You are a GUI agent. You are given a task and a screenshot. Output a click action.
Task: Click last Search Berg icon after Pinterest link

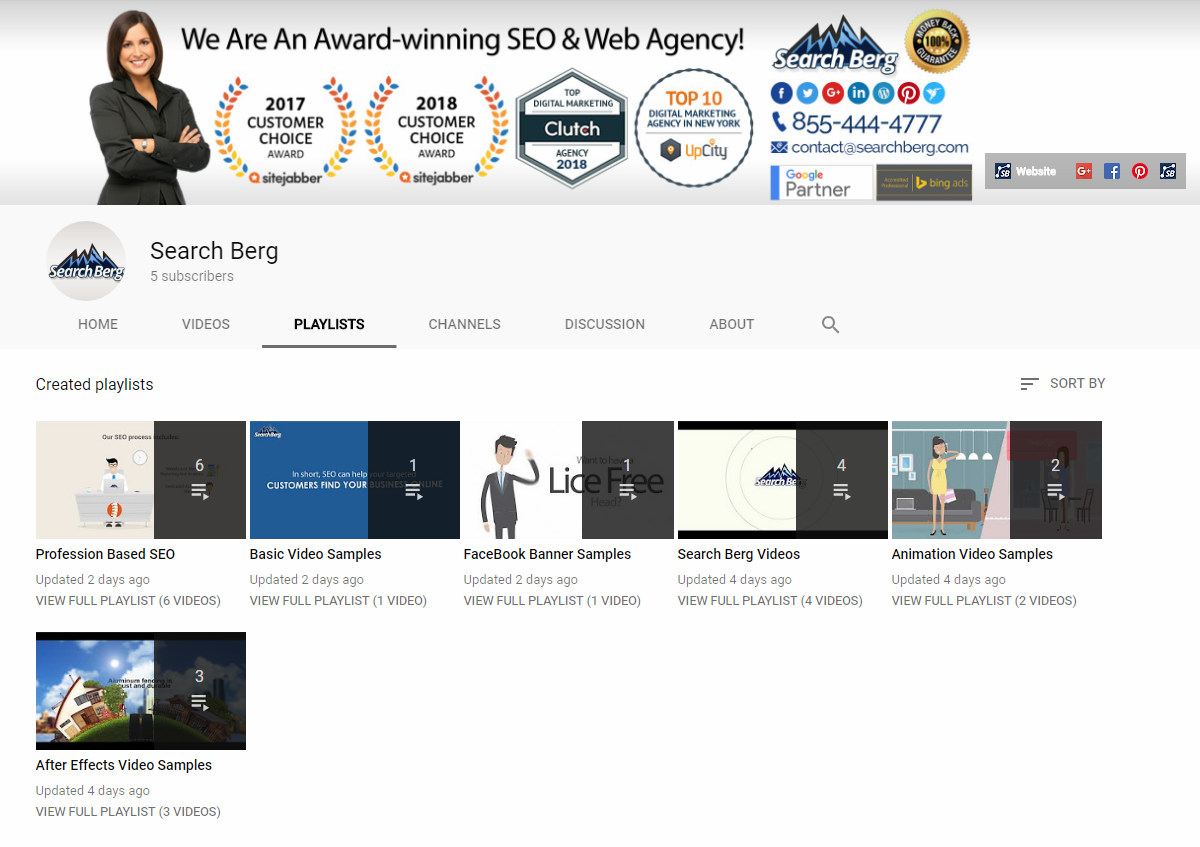tap(1167, 171)
